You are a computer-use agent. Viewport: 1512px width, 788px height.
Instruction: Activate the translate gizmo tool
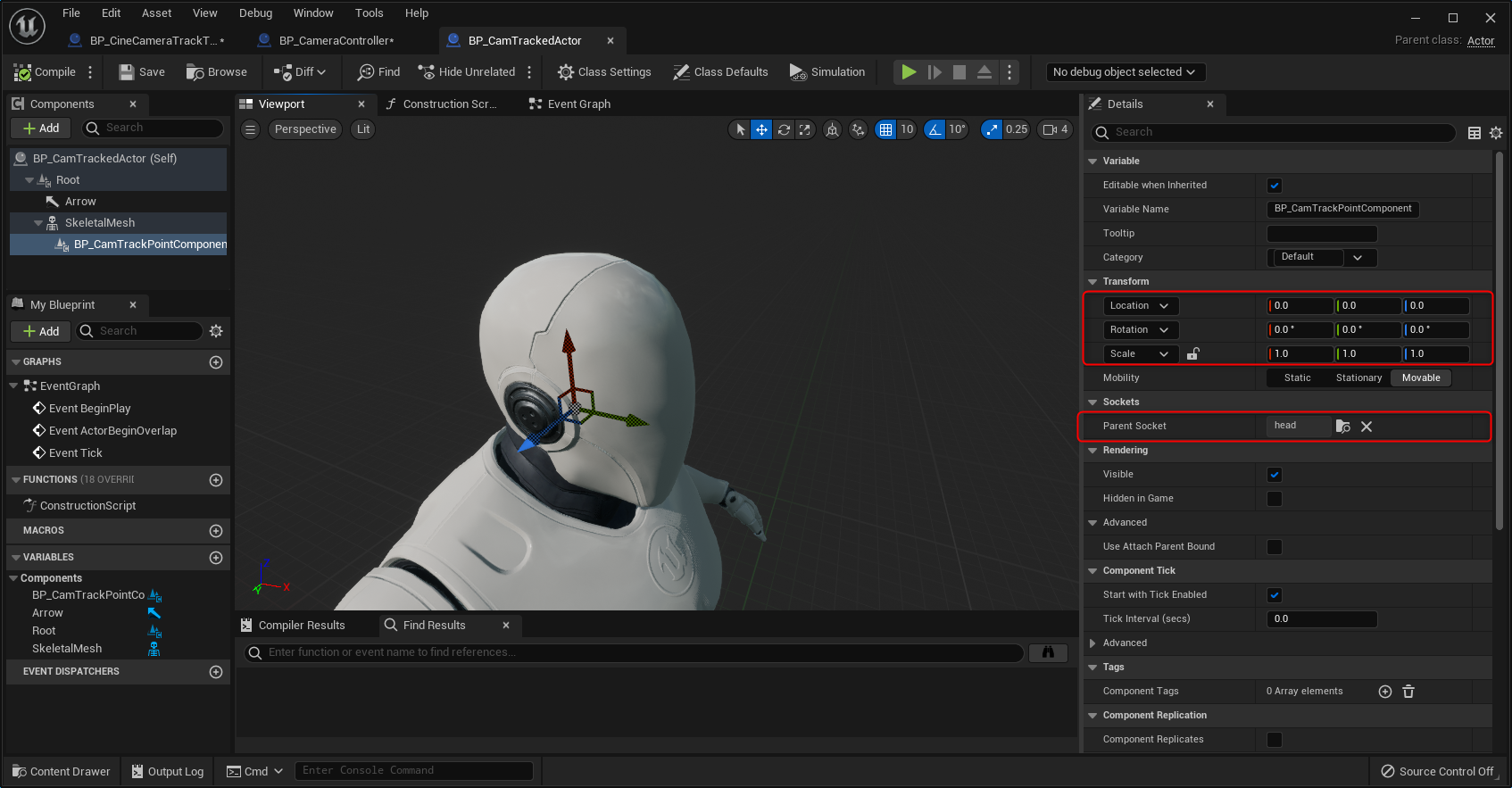(x=761, y=129)
